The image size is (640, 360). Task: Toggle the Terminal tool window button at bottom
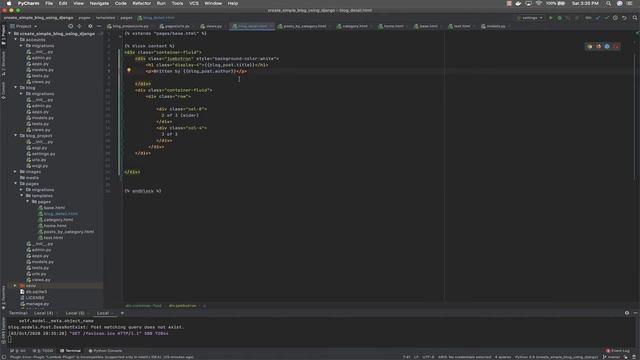[70, 351]
